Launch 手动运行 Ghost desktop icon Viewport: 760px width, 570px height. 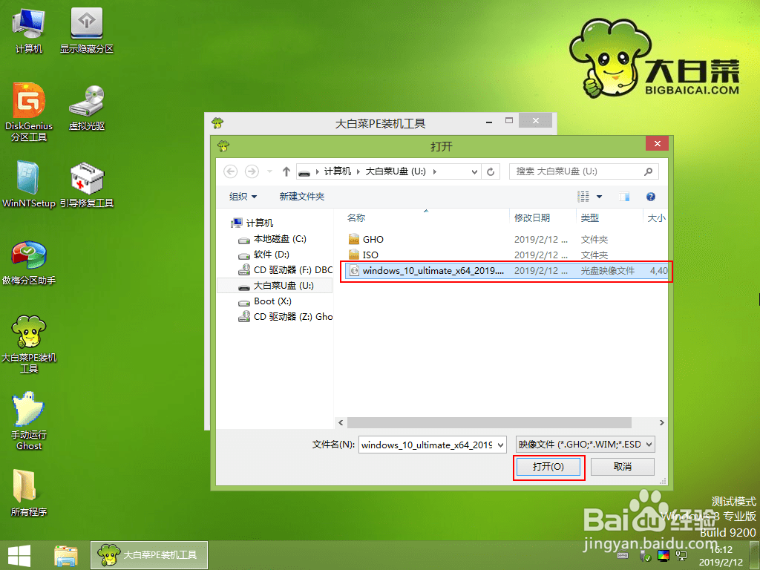(29, 421)
